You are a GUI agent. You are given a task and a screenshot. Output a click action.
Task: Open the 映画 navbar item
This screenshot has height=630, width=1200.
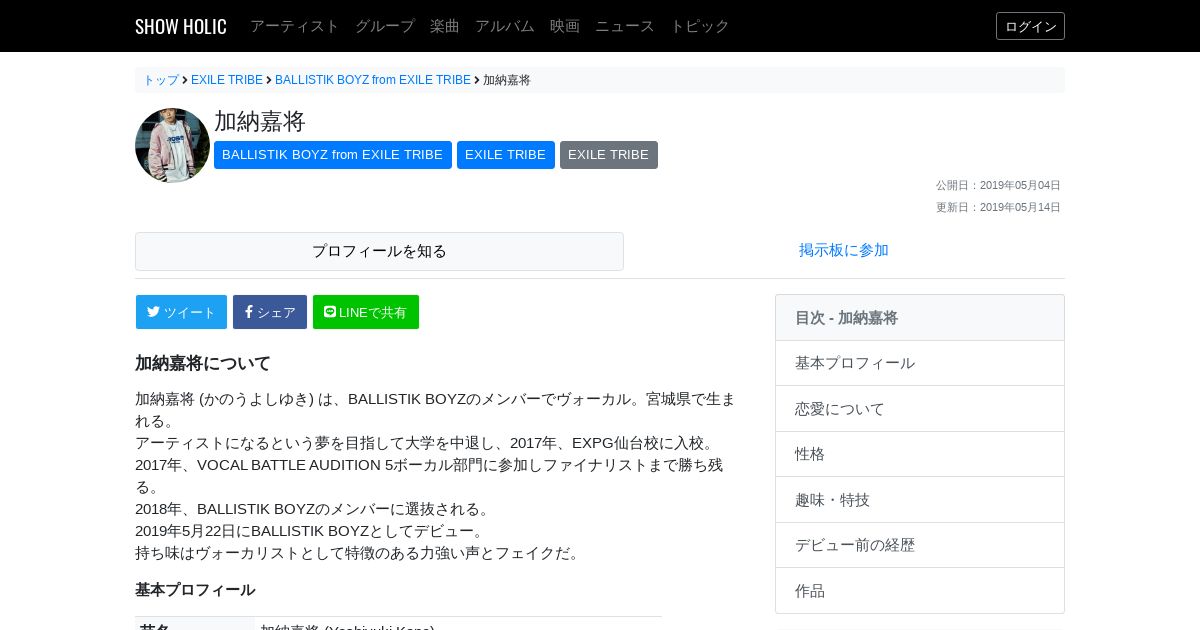(x=565, y=26)
